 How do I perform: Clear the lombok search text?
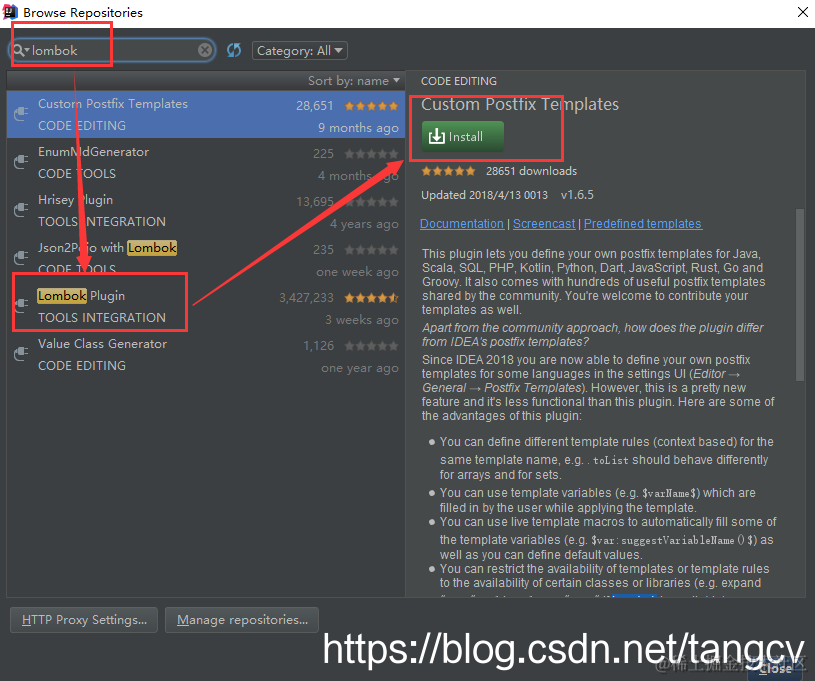[205, 50]
